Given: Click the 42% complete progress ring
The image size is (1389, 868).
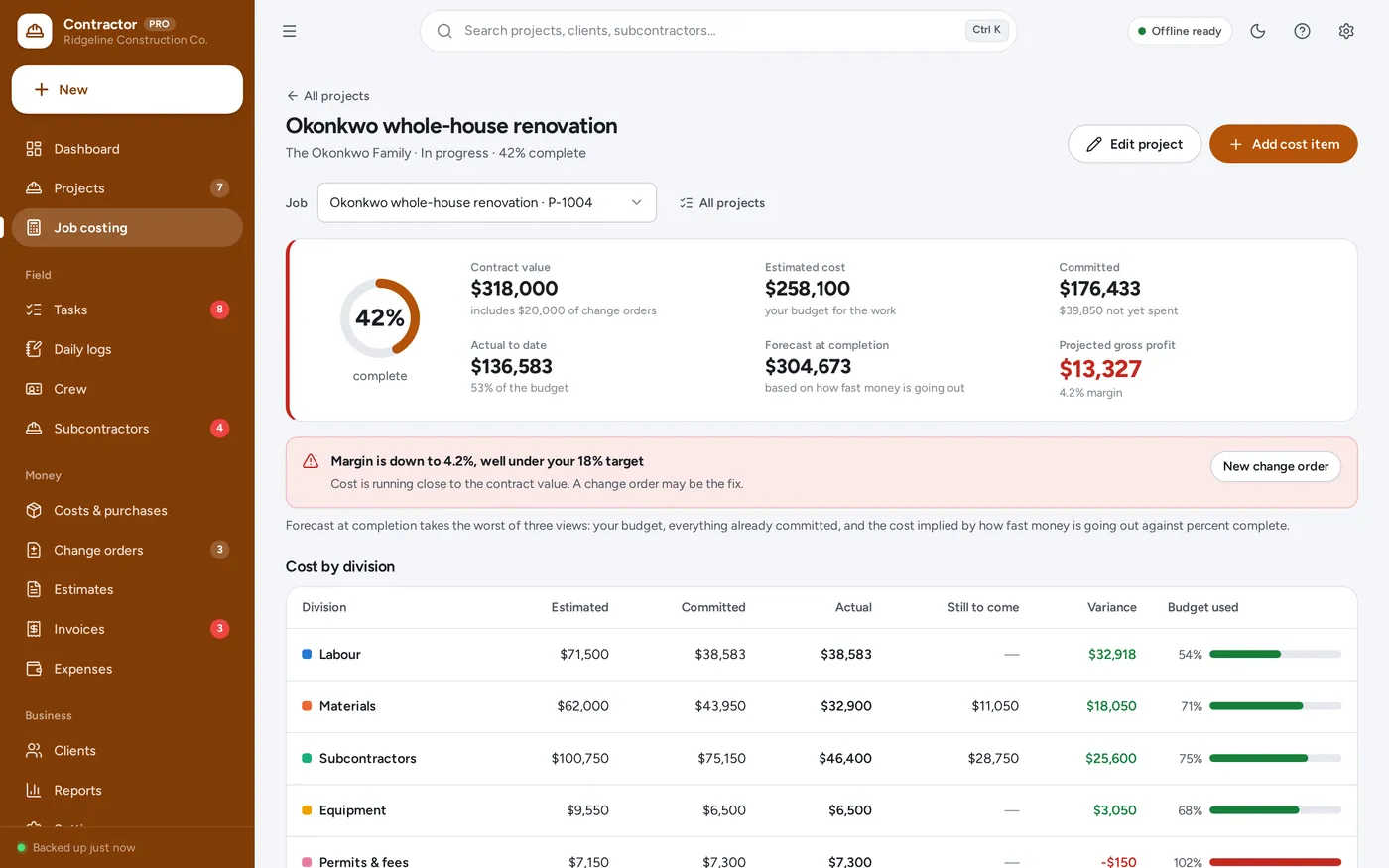Looking at the screenshot, I should click(x=380, y=317).
